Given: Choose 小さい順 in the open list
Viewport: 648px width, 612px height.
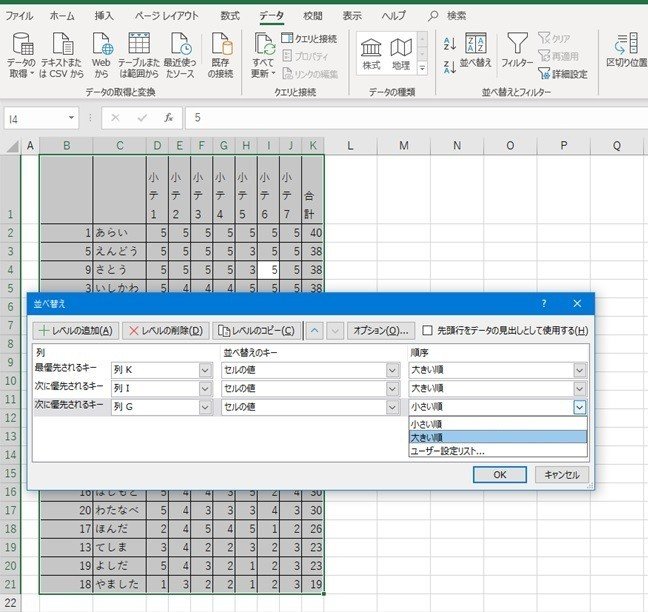Looking at the screenshot, I should [498, 424].
